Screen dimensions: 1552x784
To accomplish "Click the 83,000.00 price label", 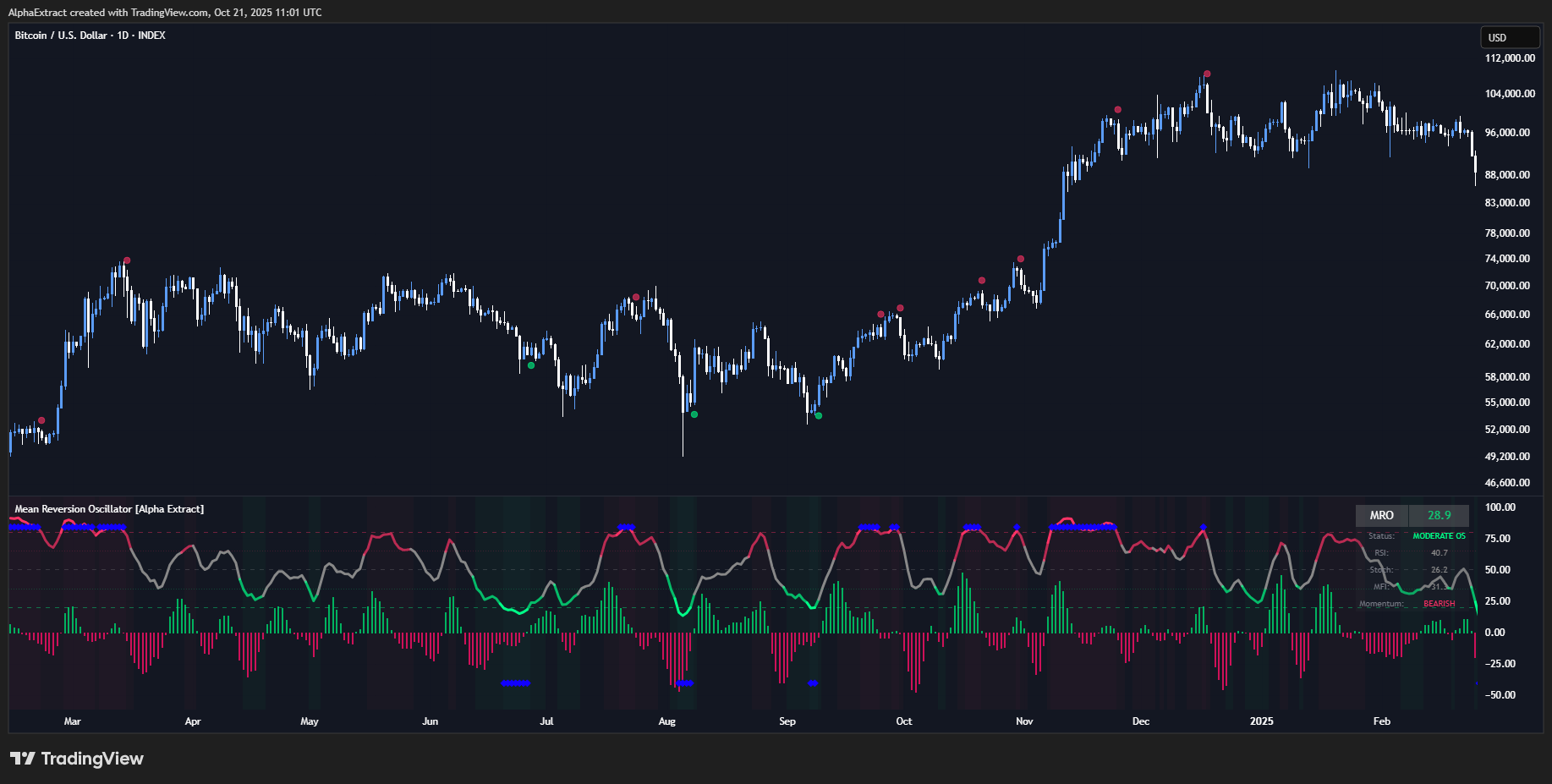I will (1507, 203).
